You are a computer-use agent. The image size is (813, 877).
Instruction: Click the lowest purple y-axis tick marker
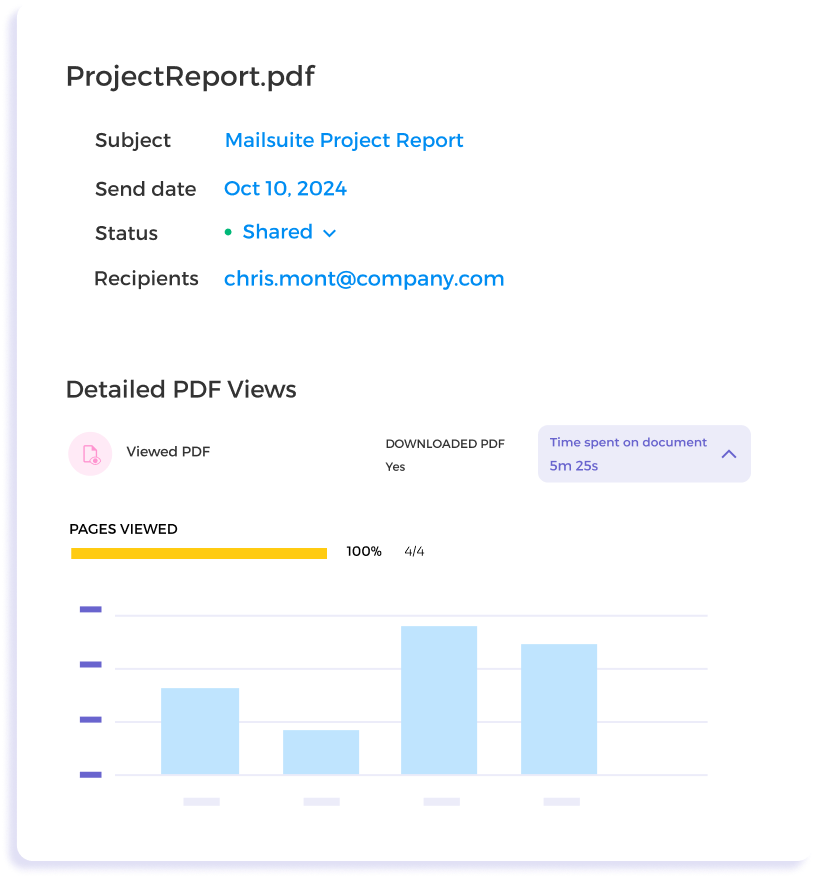point(90,774)
